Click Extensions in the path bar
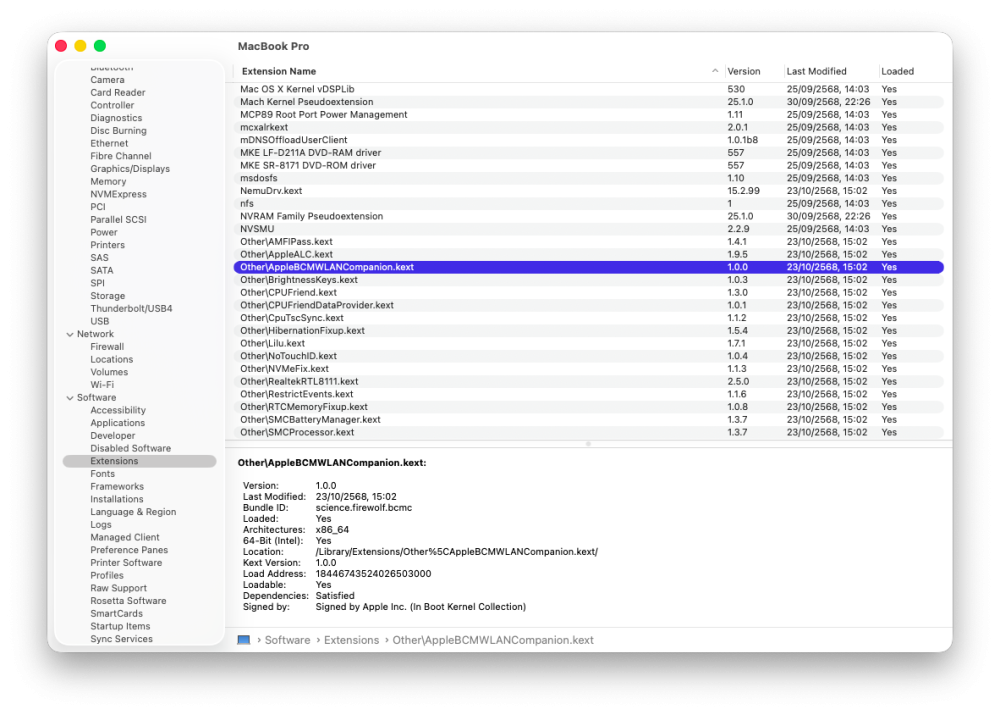Viewport: 1000px width, 715px height. coord(351,640)
